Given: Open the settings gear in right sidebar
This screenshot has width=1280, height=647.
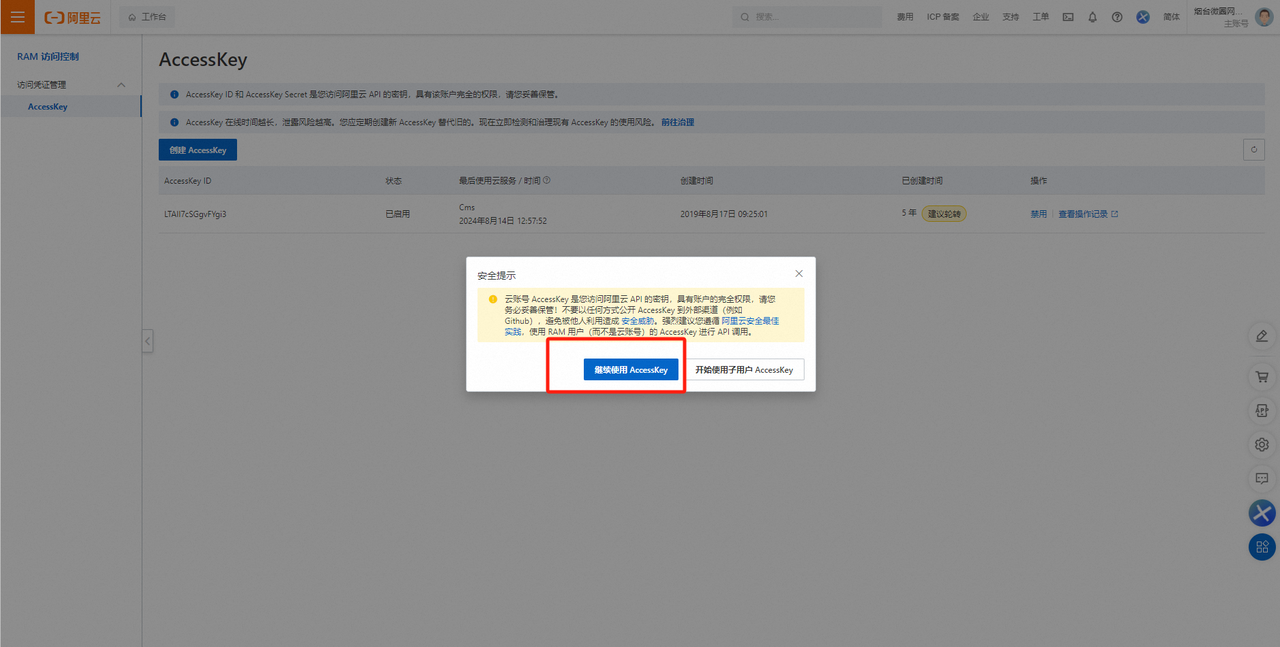Looking at the screenshot, I should 1262,444.
